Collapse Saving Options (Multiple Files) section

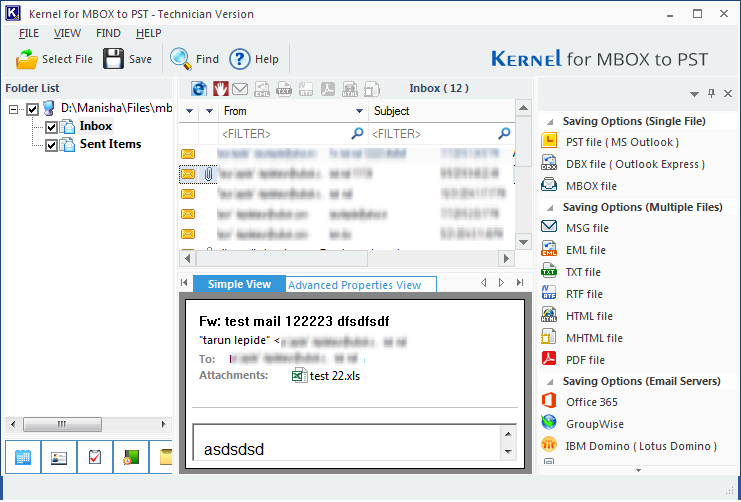(550, 208)
